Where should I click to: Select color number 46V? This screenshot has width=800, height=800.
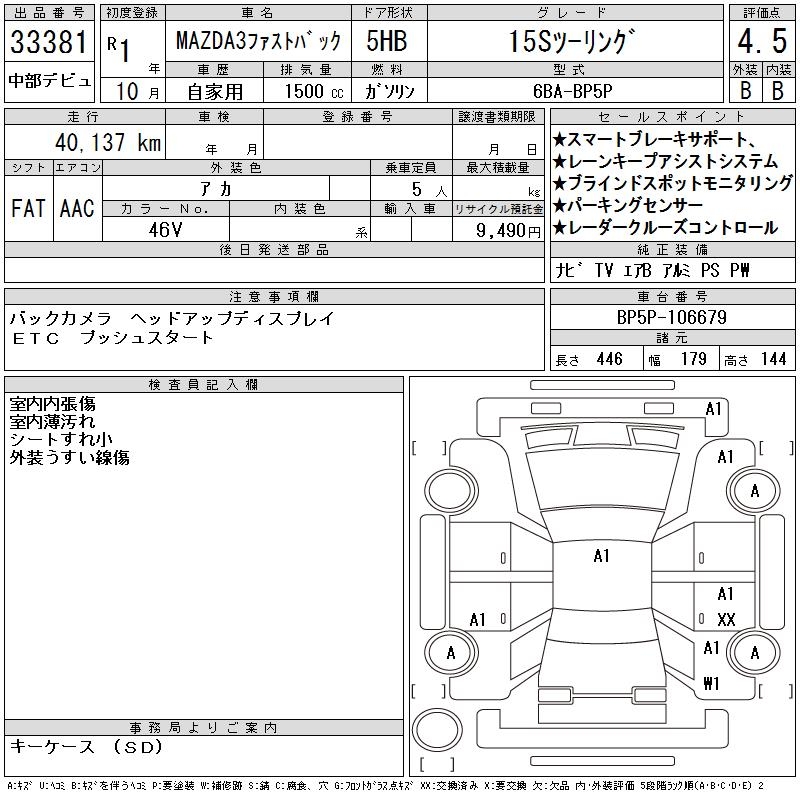pyautogui.click(x=165, y=230)
